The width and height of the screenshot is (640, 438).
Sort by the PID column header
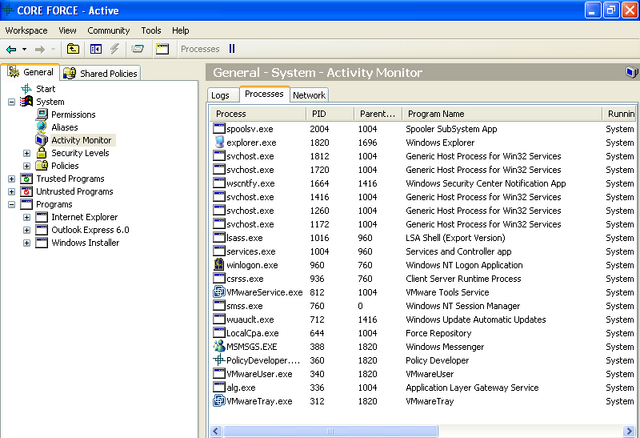pos(330,114)
